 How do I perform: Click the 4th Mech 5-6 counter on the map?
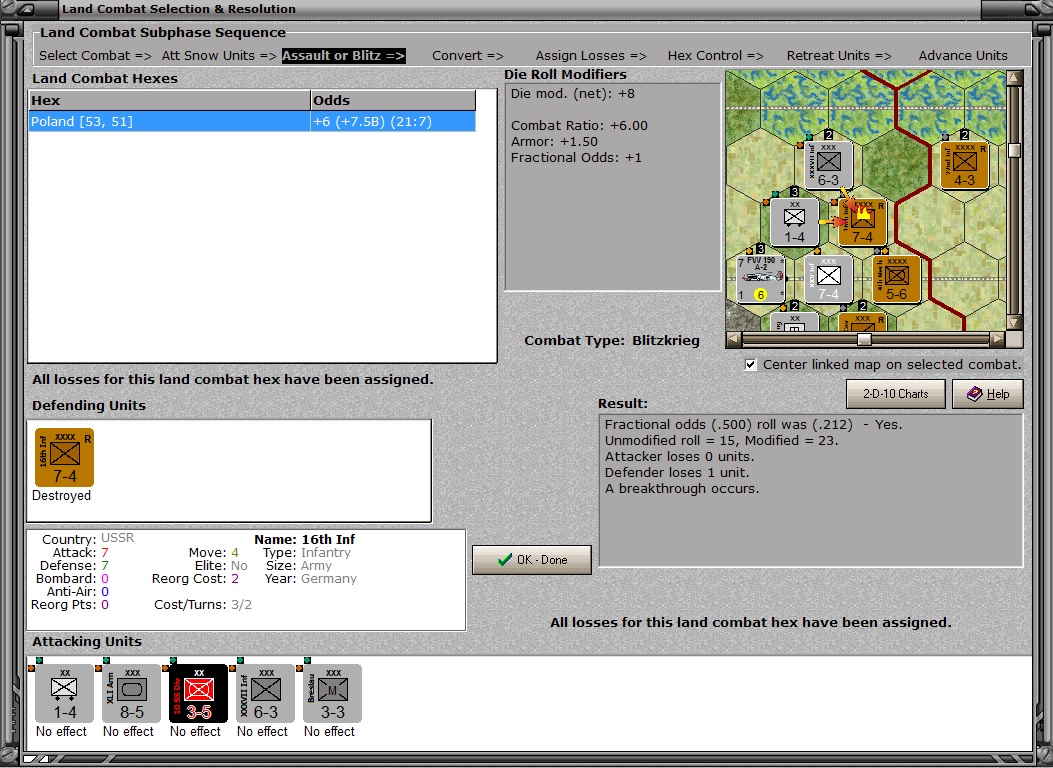tap(895, 278)
